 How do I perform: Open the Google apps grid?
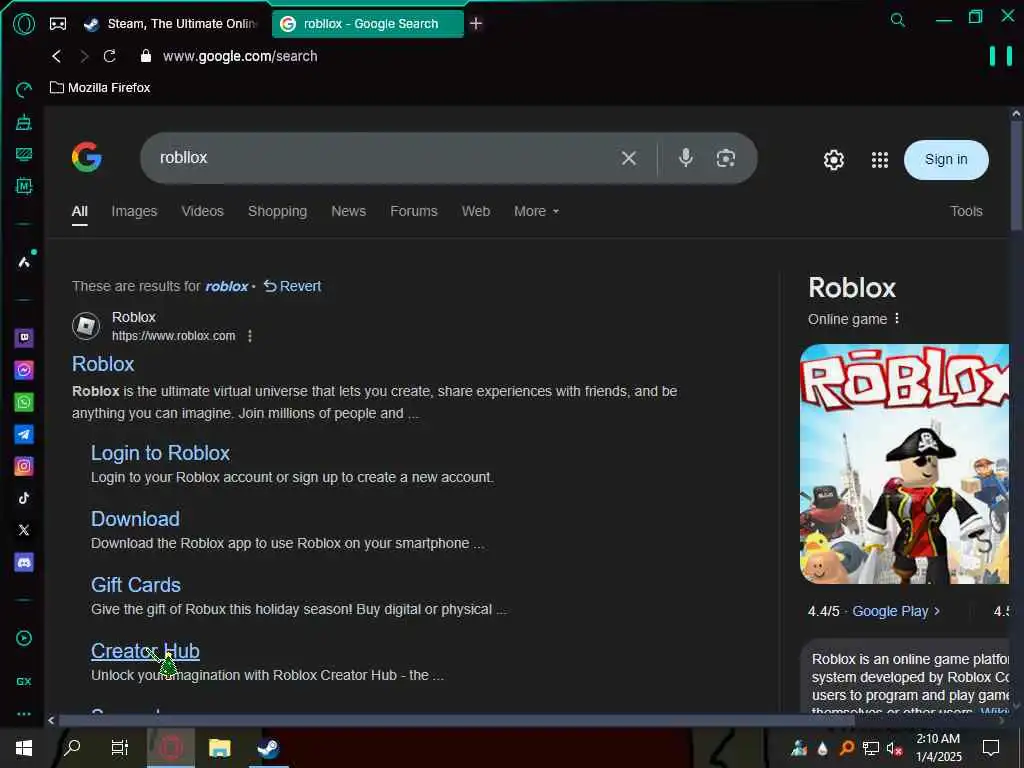[880, 160]
